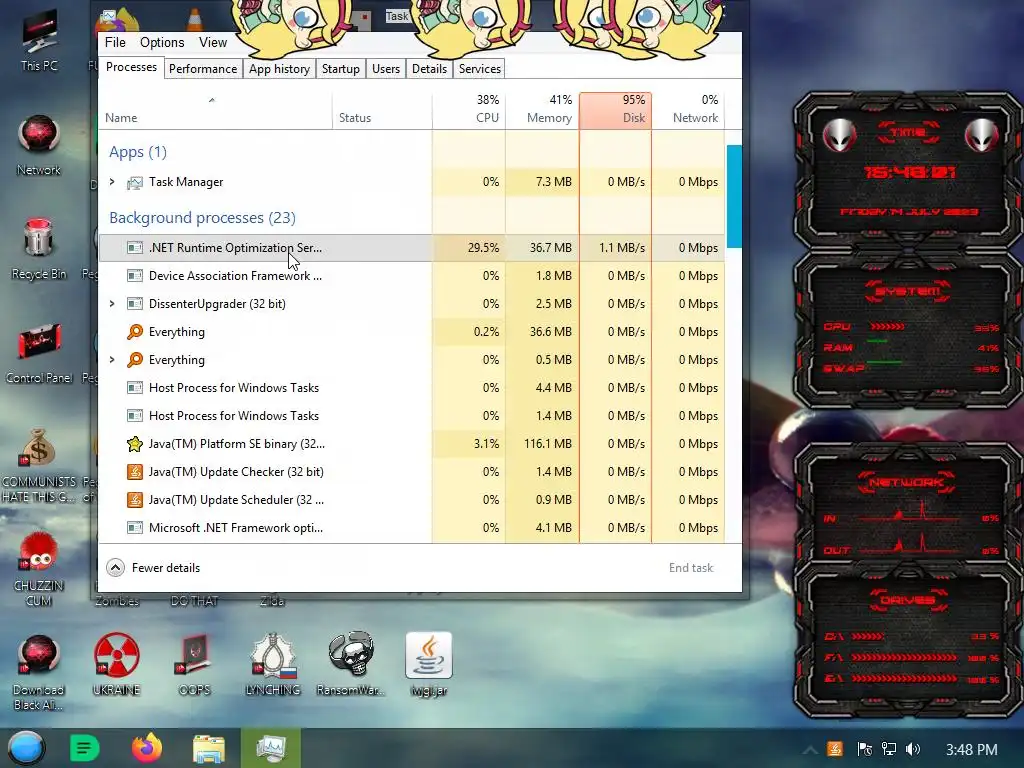
Task: Open the Options menu
Action: 162,42
